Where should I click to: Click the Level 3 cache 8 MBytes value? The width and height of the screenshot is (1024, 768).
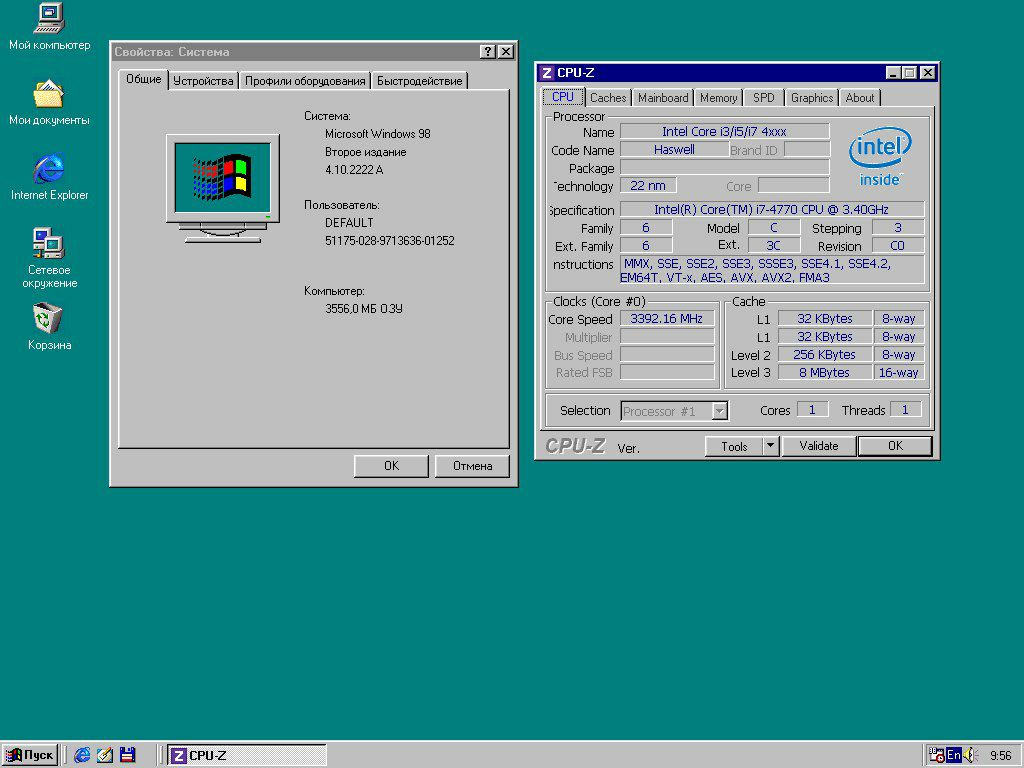pos(824,372)
